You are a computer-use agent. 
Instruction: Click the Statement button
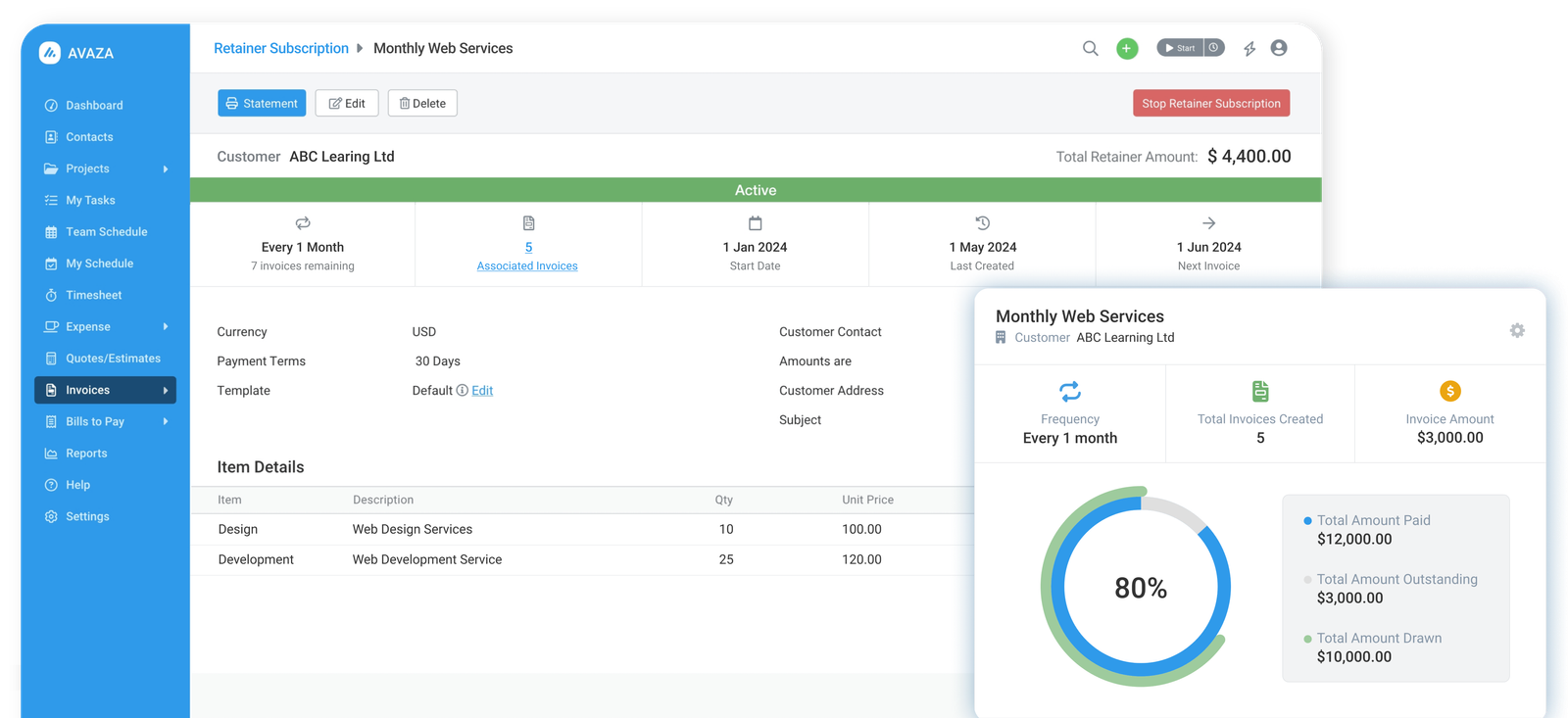(262, 104)
